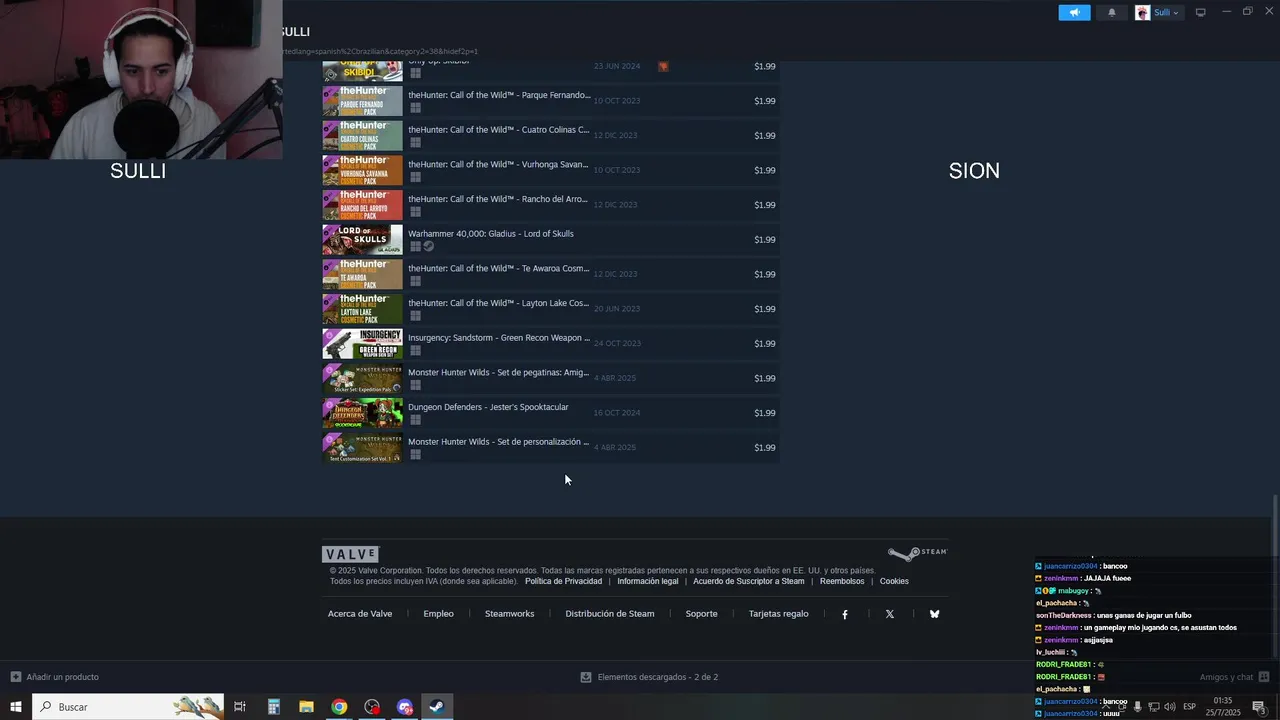
Task: Open Monster Hunter Wilds Set de pegatinas listing
Action: click(x=551, y=378)
